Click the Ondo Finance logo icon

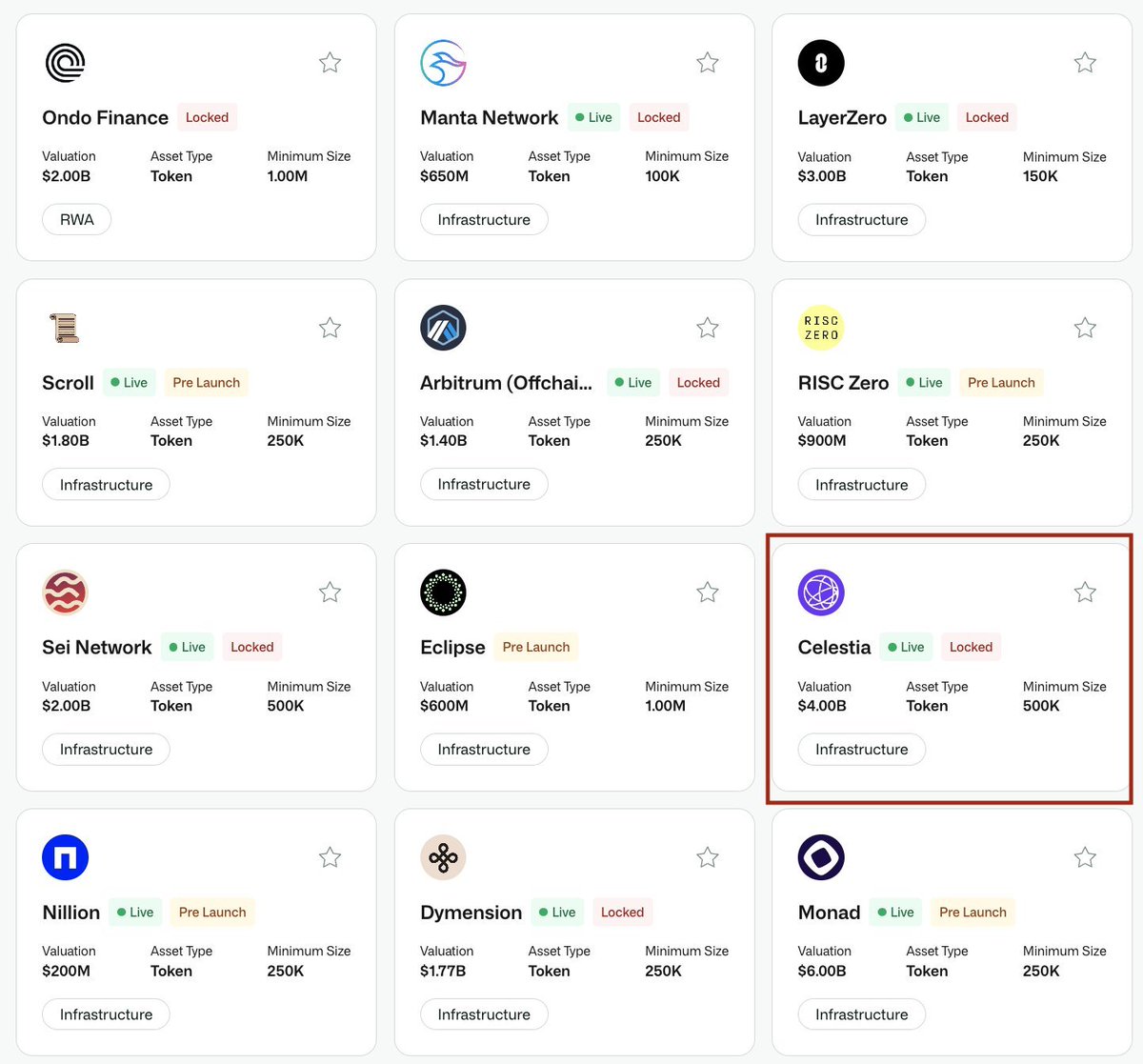(66, 63)
